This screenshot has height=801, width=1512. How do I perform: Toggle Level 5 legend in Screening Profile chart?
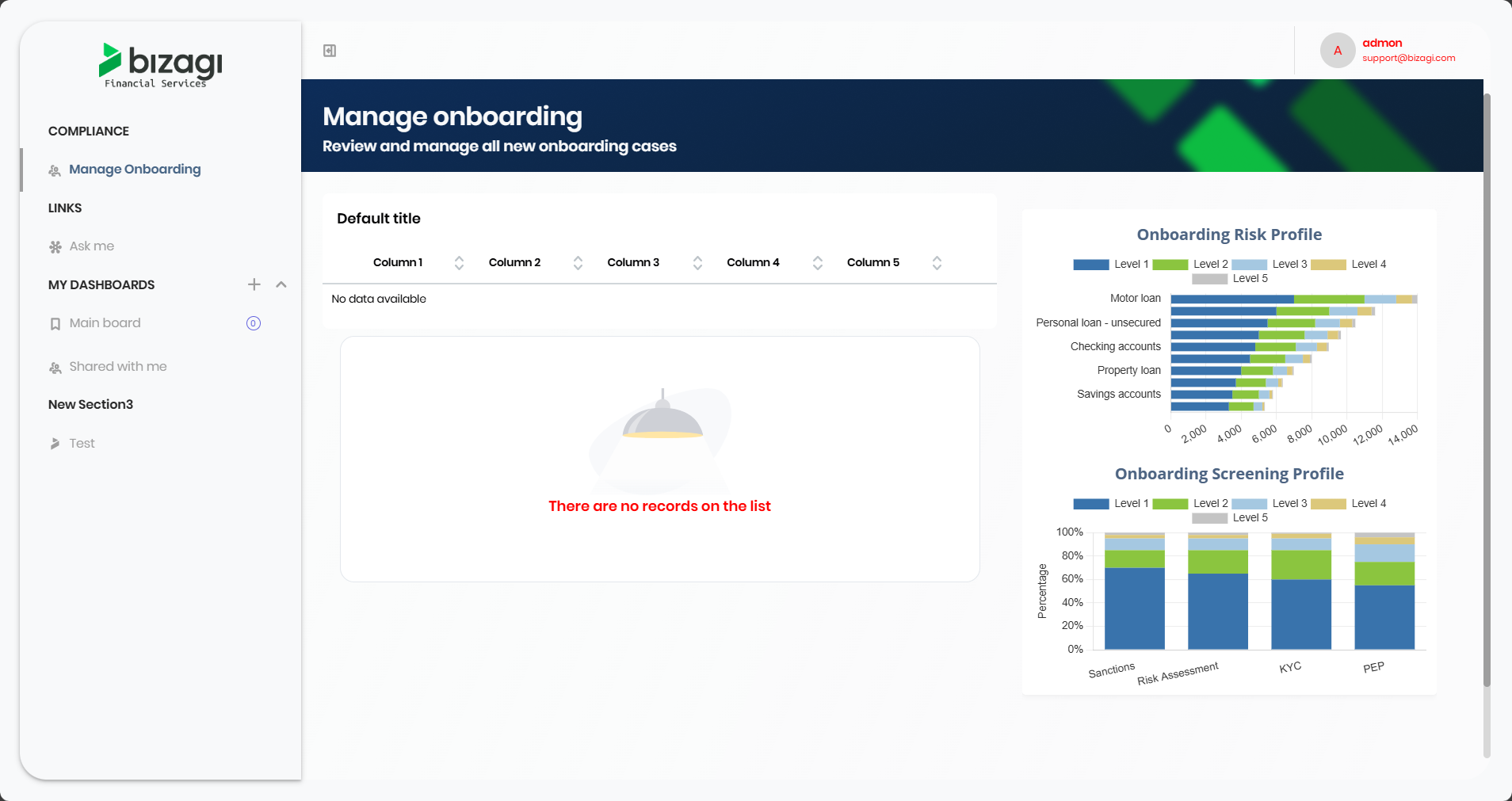tap(1230, 518)
